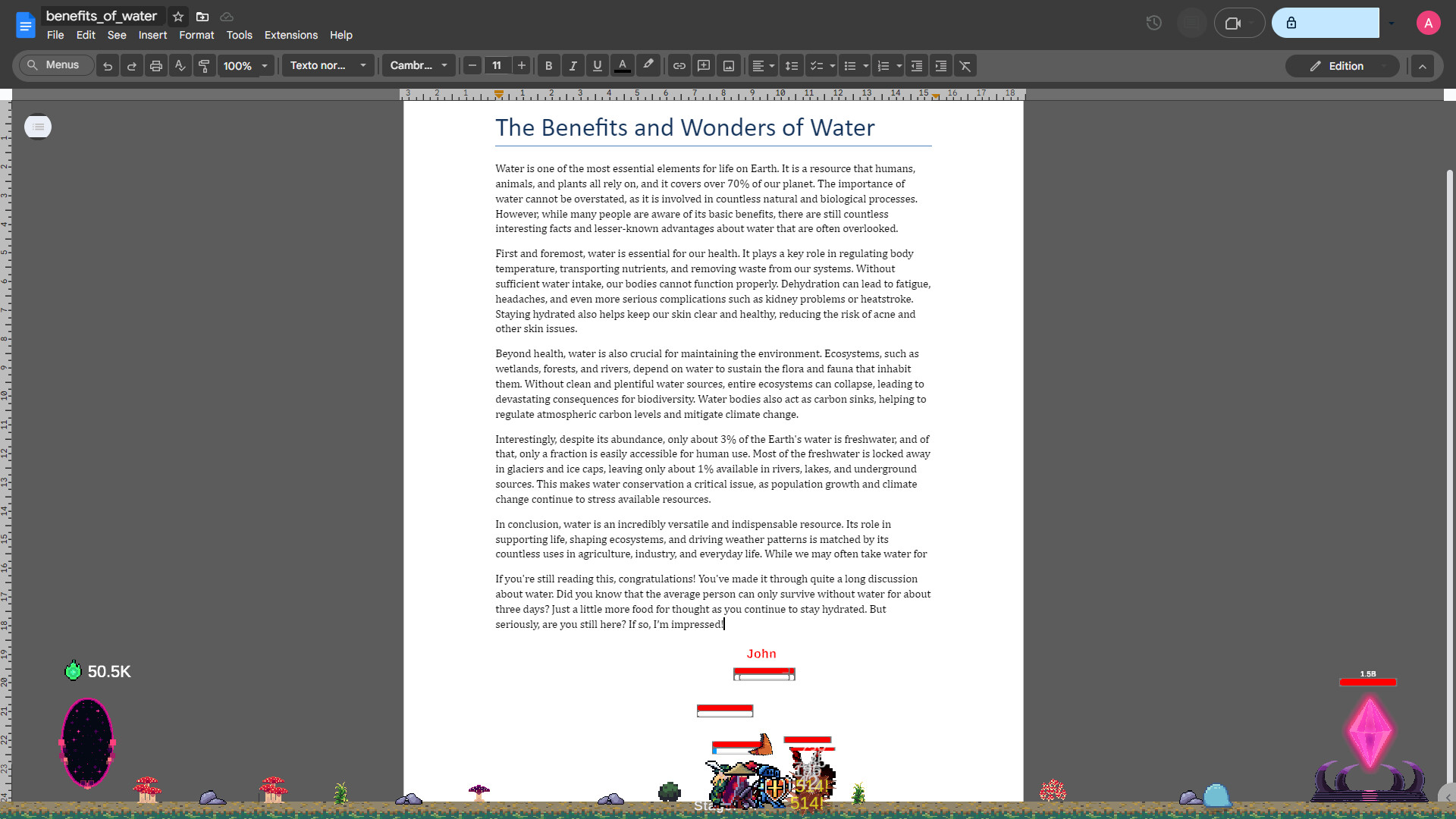The width and height of the screenshot is (1456, 819).
Task: Open the Extensions menu
Action: (x=290, y=35)
